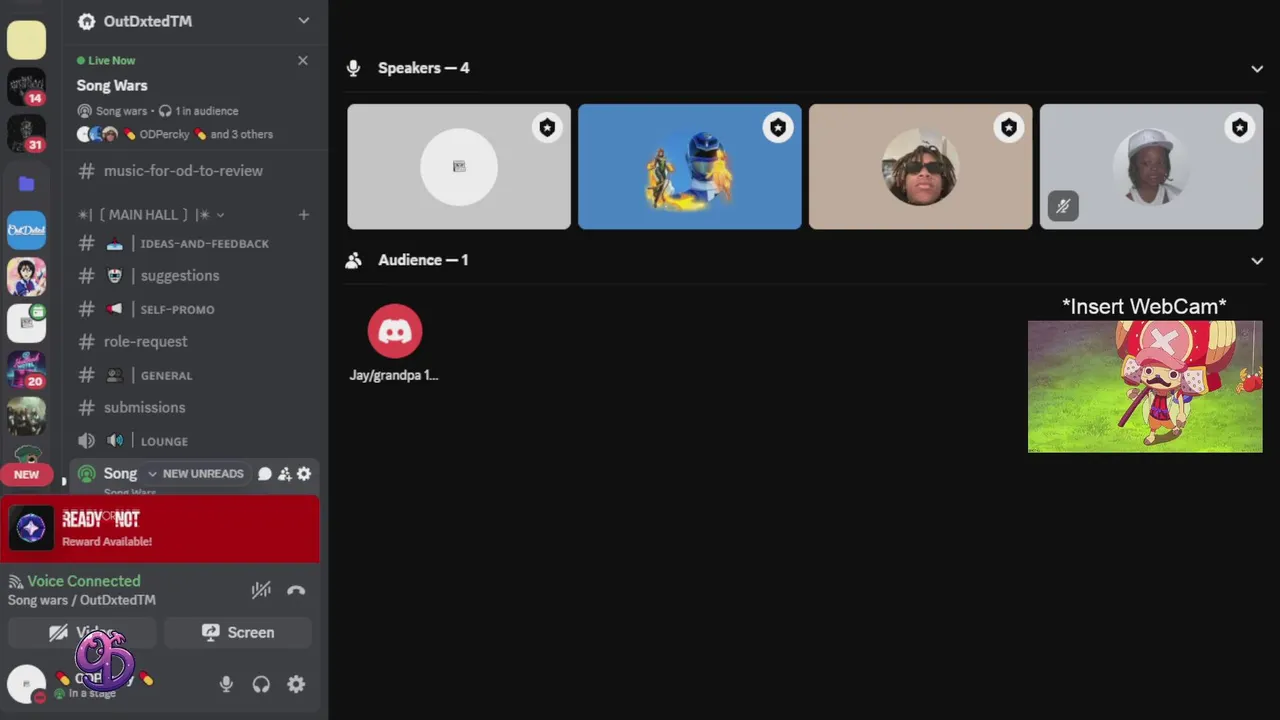Toggle headphones deafen
Screen dimensions: 1280x720
(261, 684)
